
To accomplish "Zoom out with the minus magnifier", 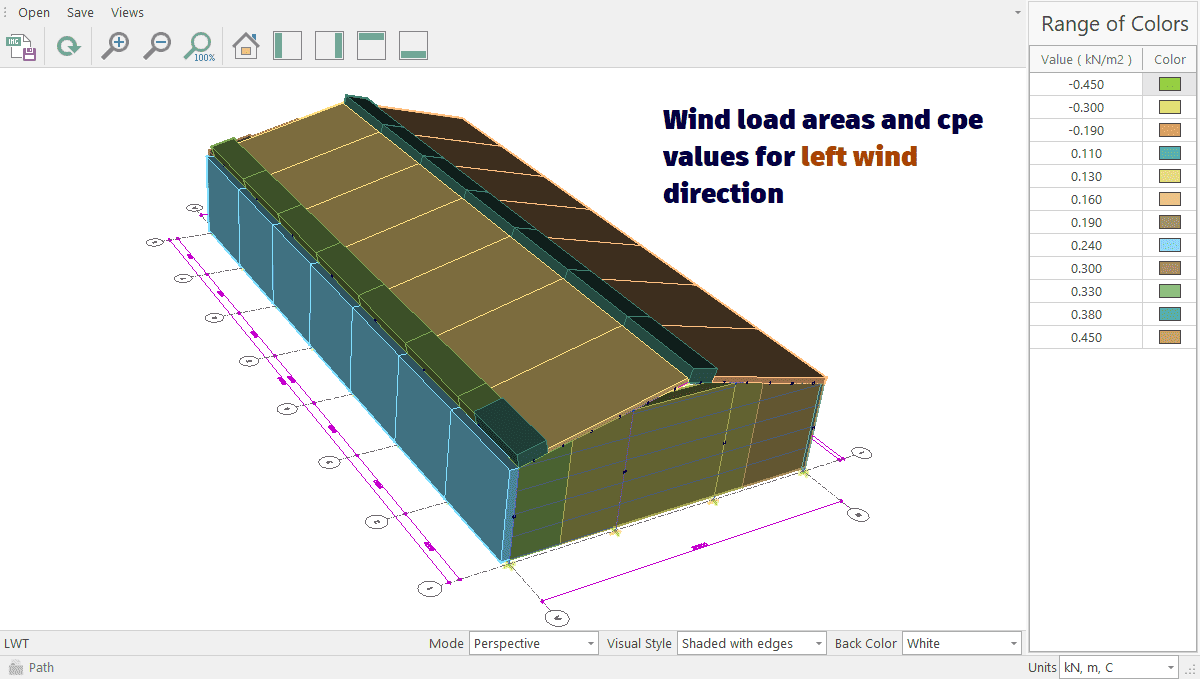I will tap(157, 46).
